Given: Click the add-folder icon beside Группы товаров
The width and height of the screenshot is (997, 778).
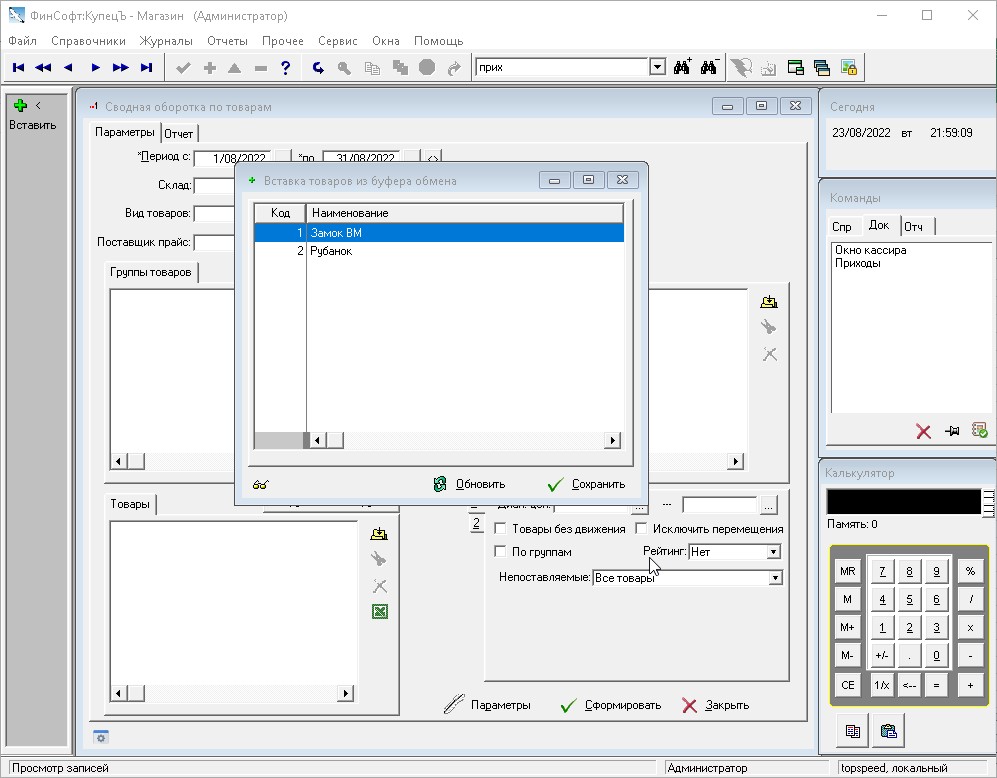Looking at the screenshot, I should [x=768, y=302].
